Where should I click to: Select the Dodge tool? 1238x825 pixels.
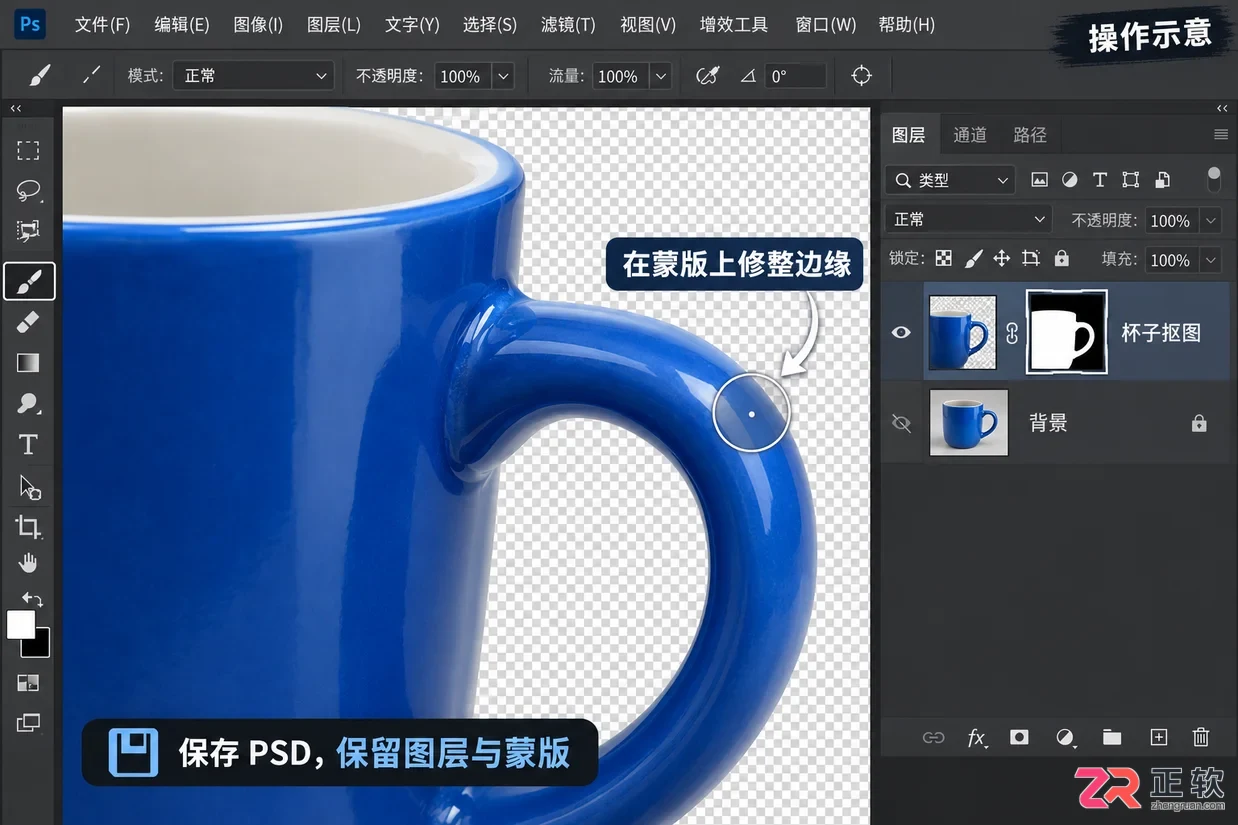(x=28, y=403)
